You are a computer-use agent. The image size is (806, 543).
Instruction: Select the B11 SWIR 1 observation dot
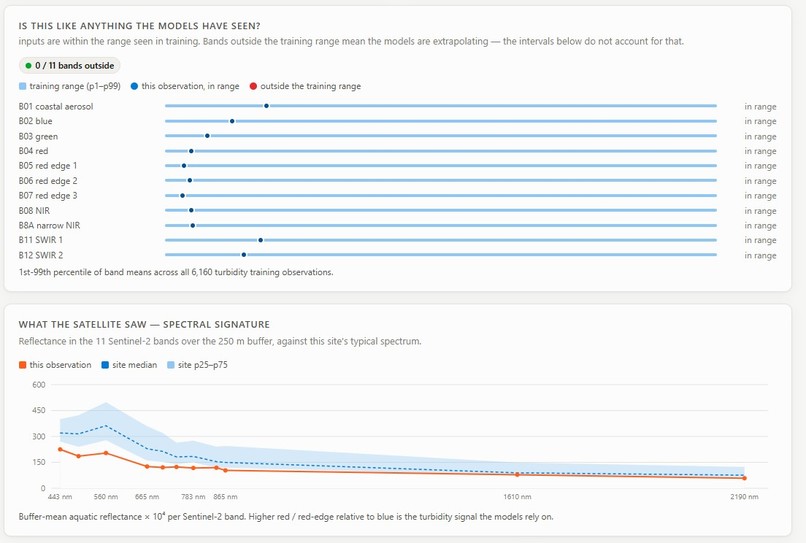pos(261,240)
